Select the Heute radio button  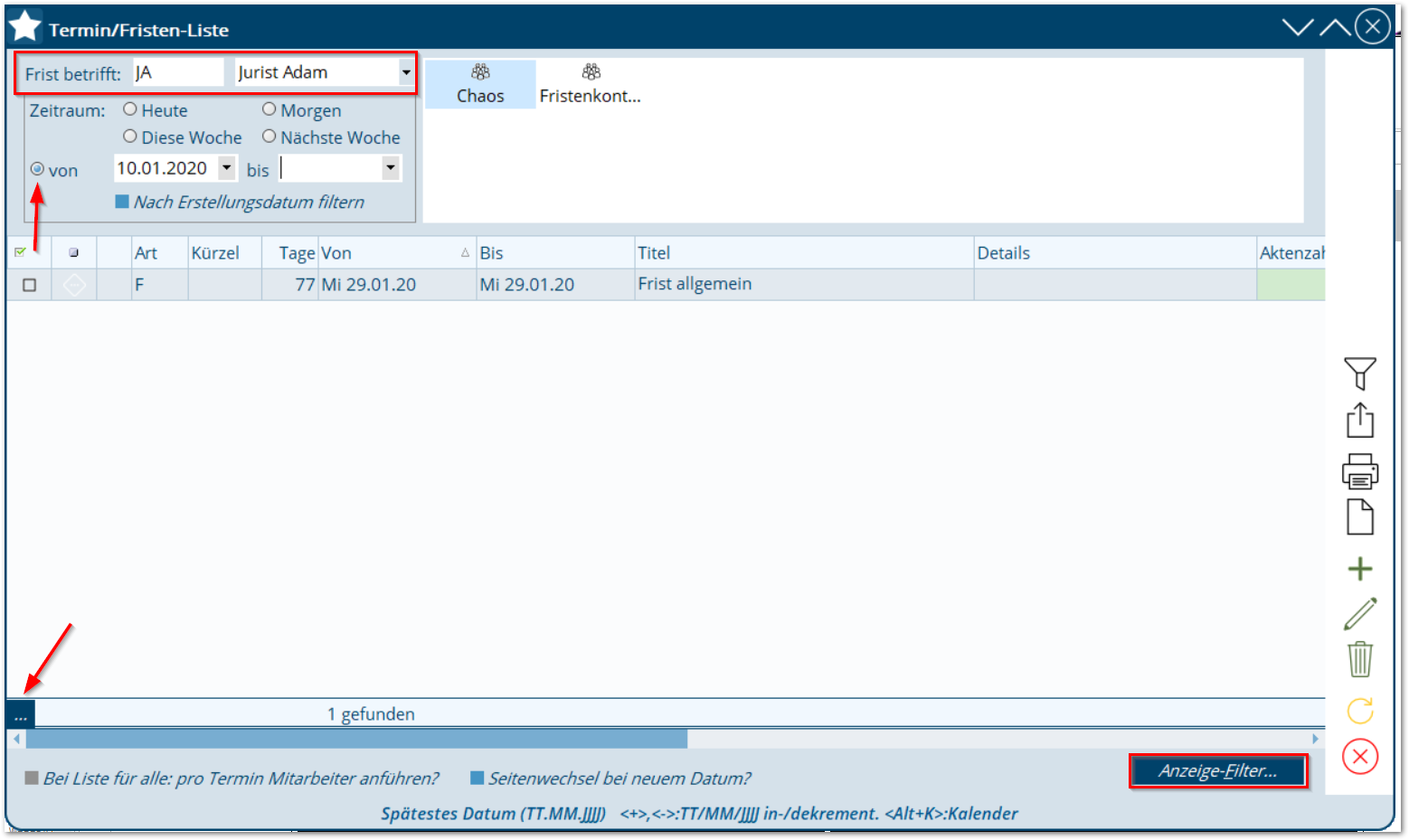point(130,109)
